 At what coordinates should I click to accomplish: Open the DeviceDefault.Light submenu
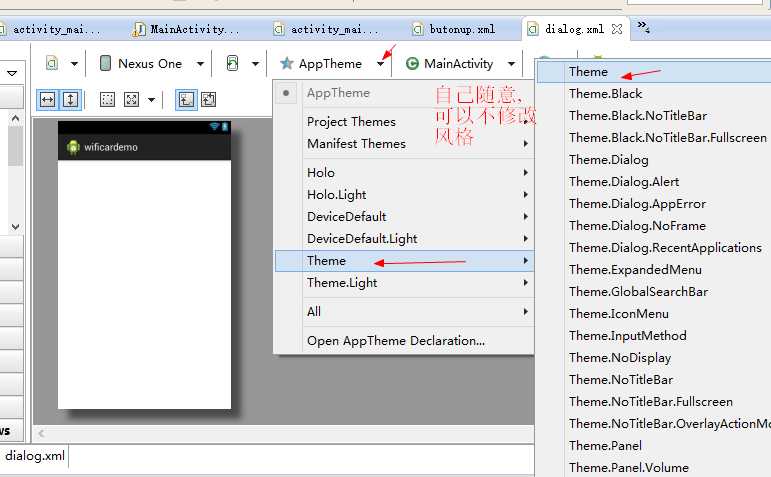404,239
